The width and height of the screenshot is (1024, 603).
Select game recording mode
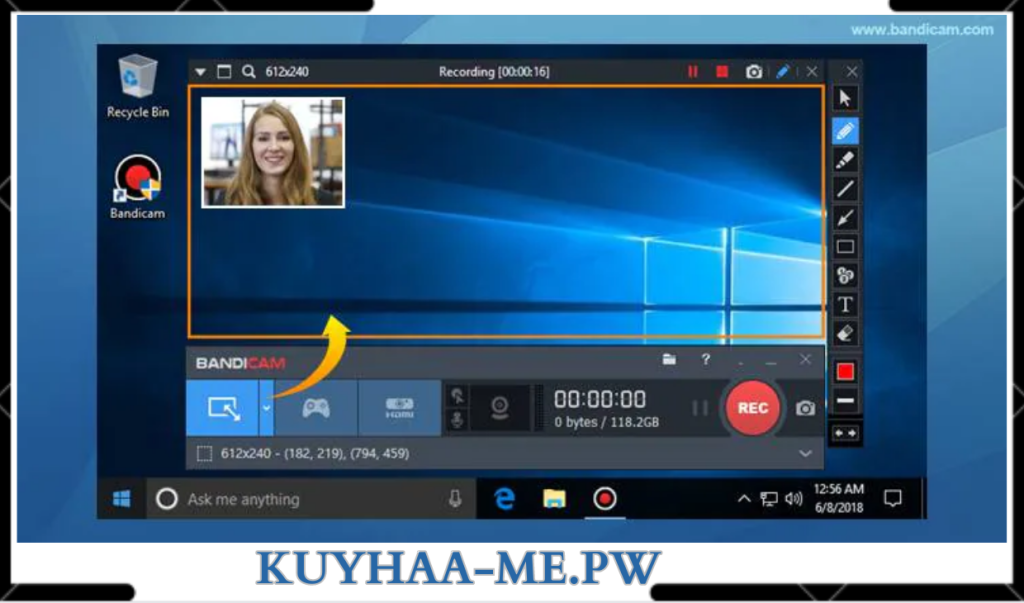coord(316,408)
